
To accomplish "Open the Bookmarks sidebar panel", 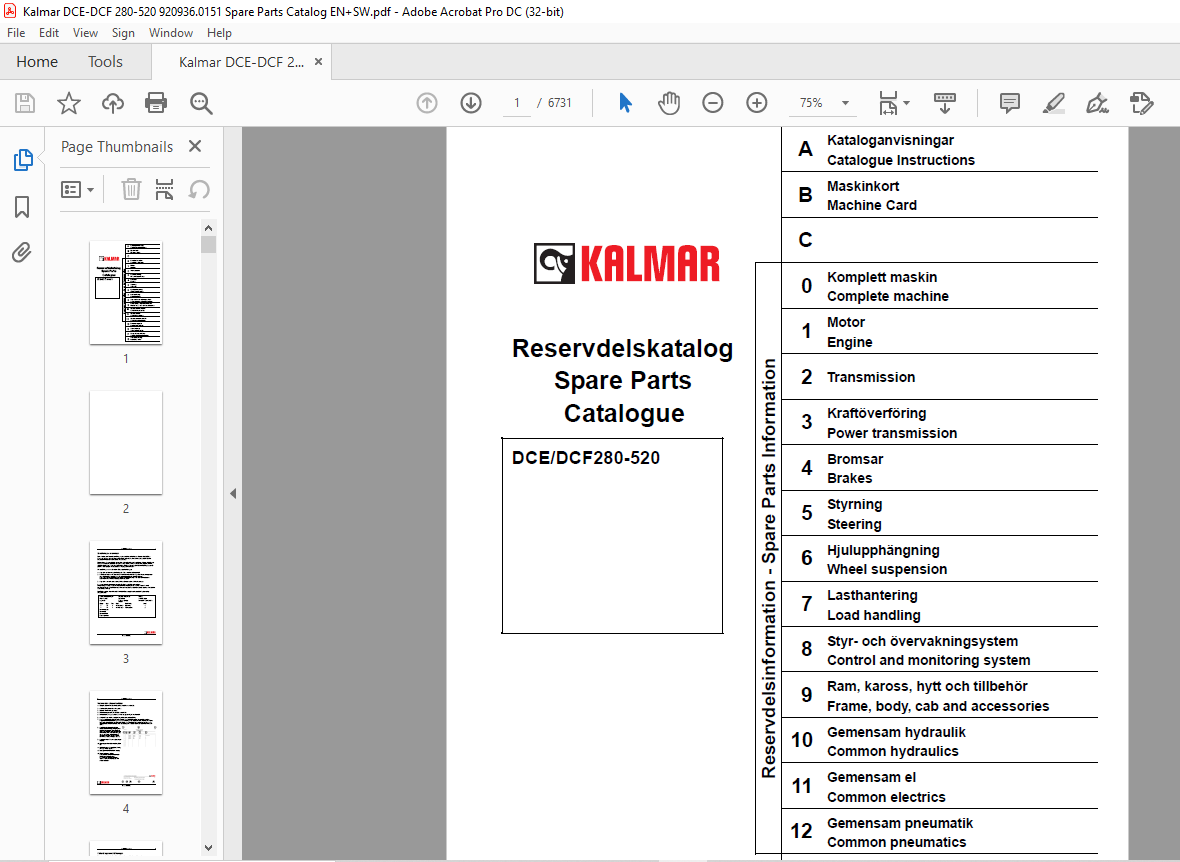I will [x=22, y=207].
